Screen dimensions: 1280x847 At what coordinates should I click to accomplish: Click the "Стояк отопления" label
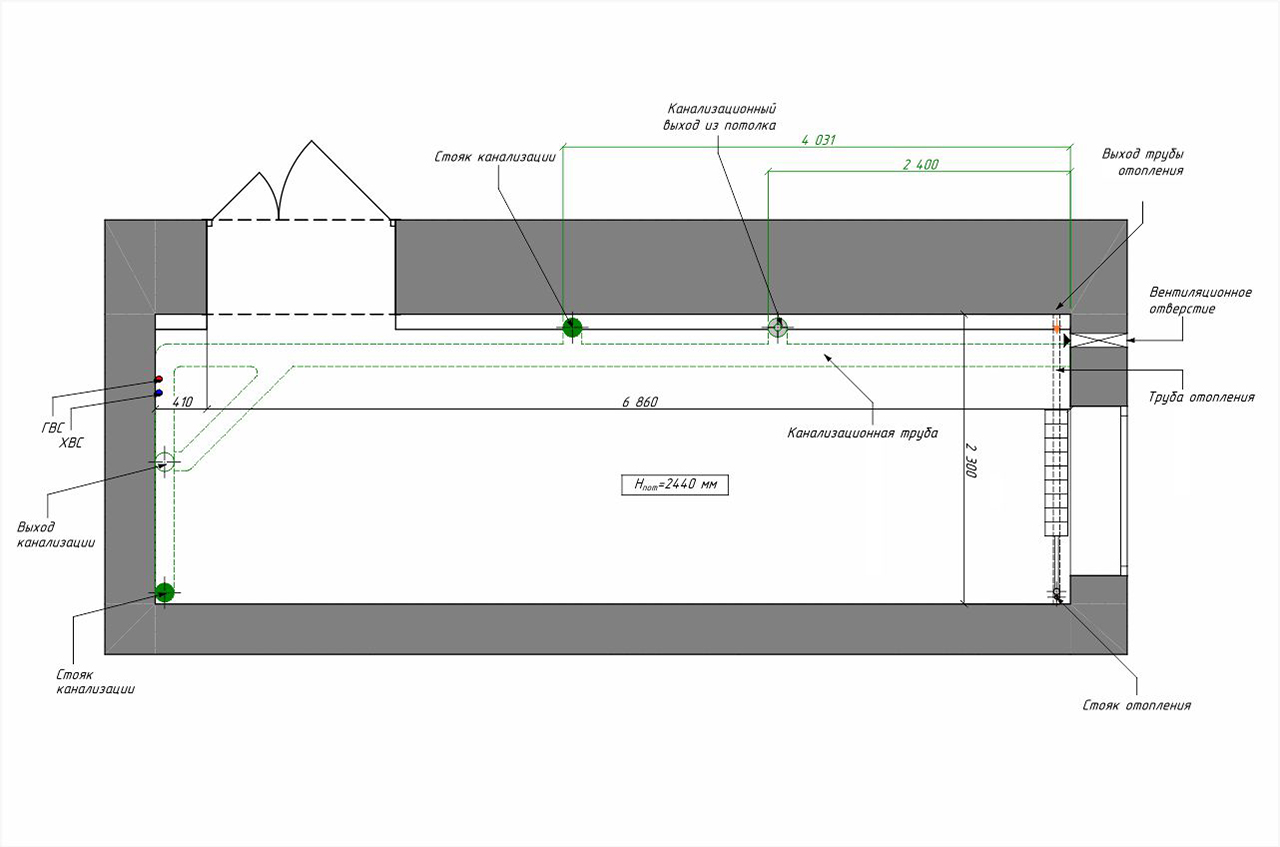click(1137, 705)
